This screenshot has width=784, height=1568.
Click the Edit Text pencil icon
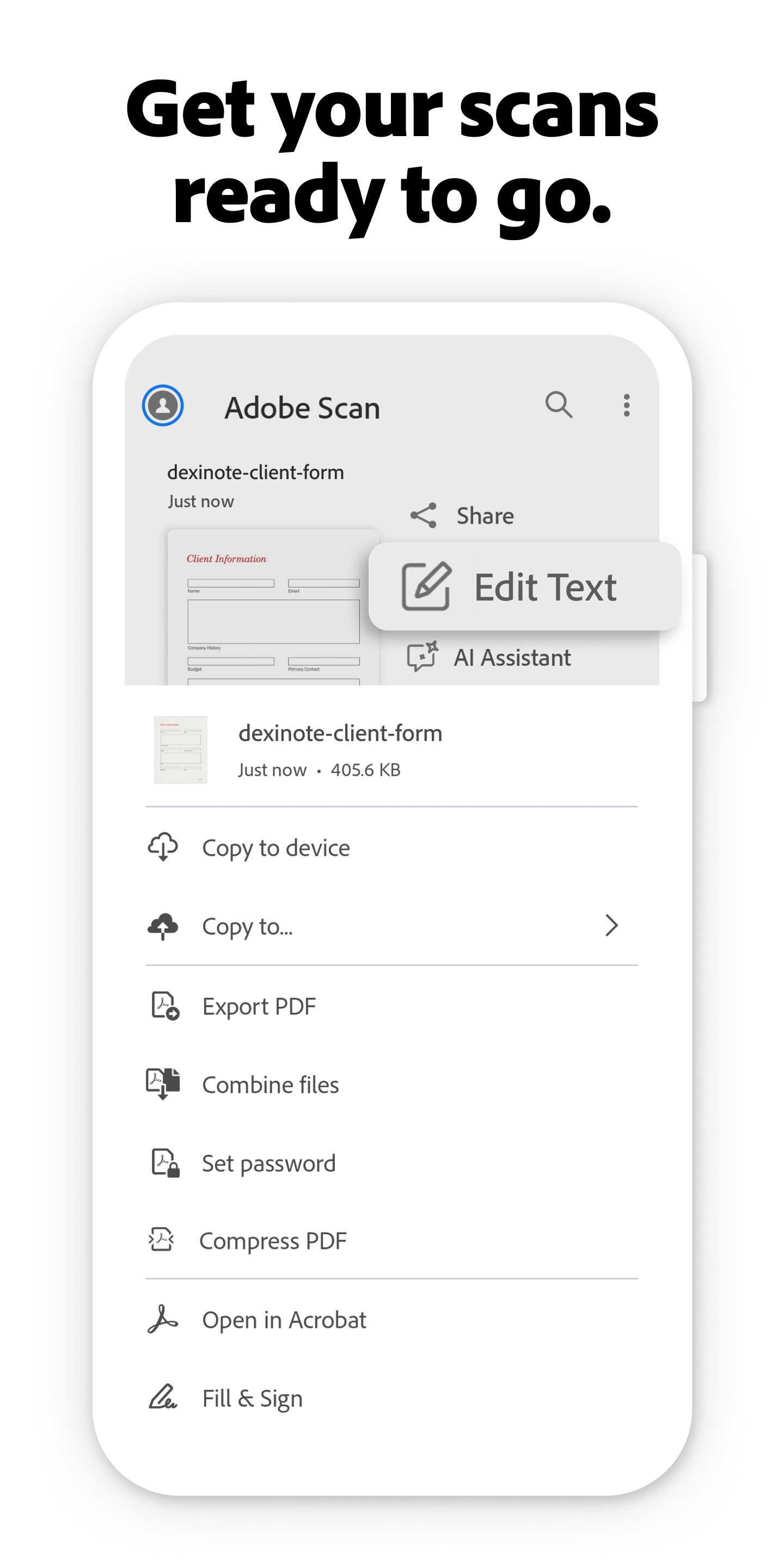point(426,586)
